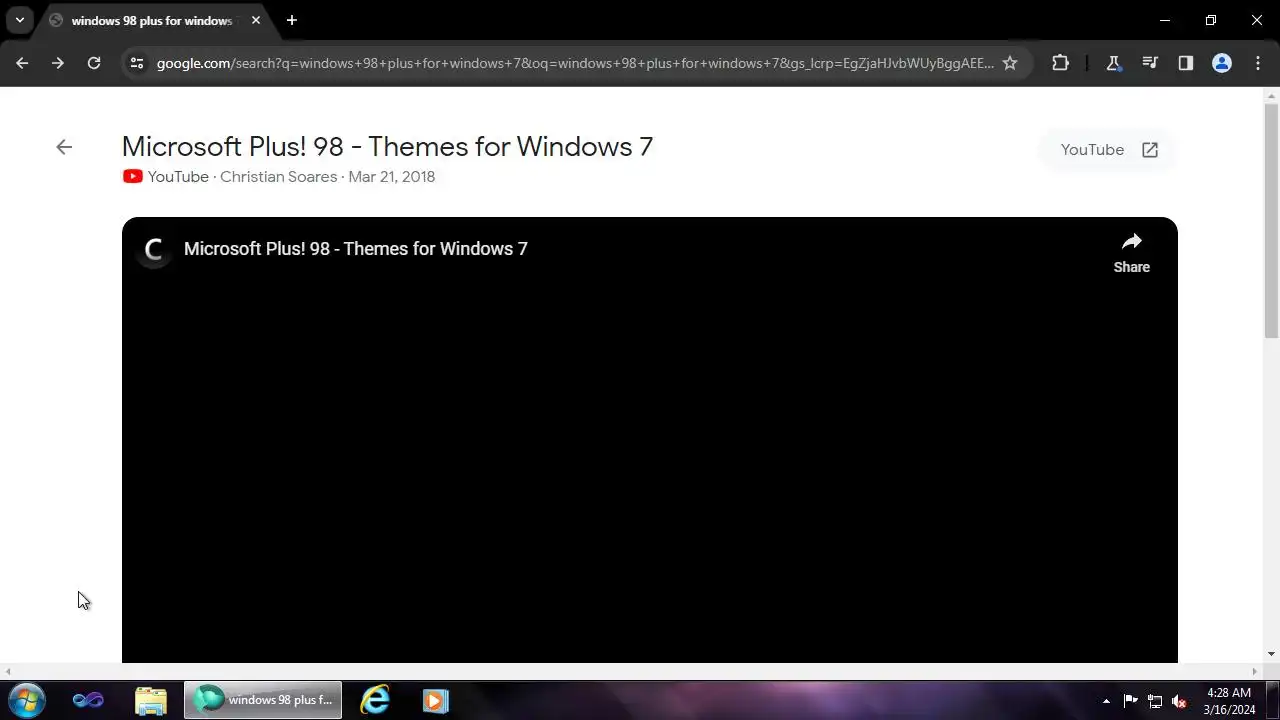Launch Internet Explorer from taskbar

pyautogui.click(x=375, y=700)
